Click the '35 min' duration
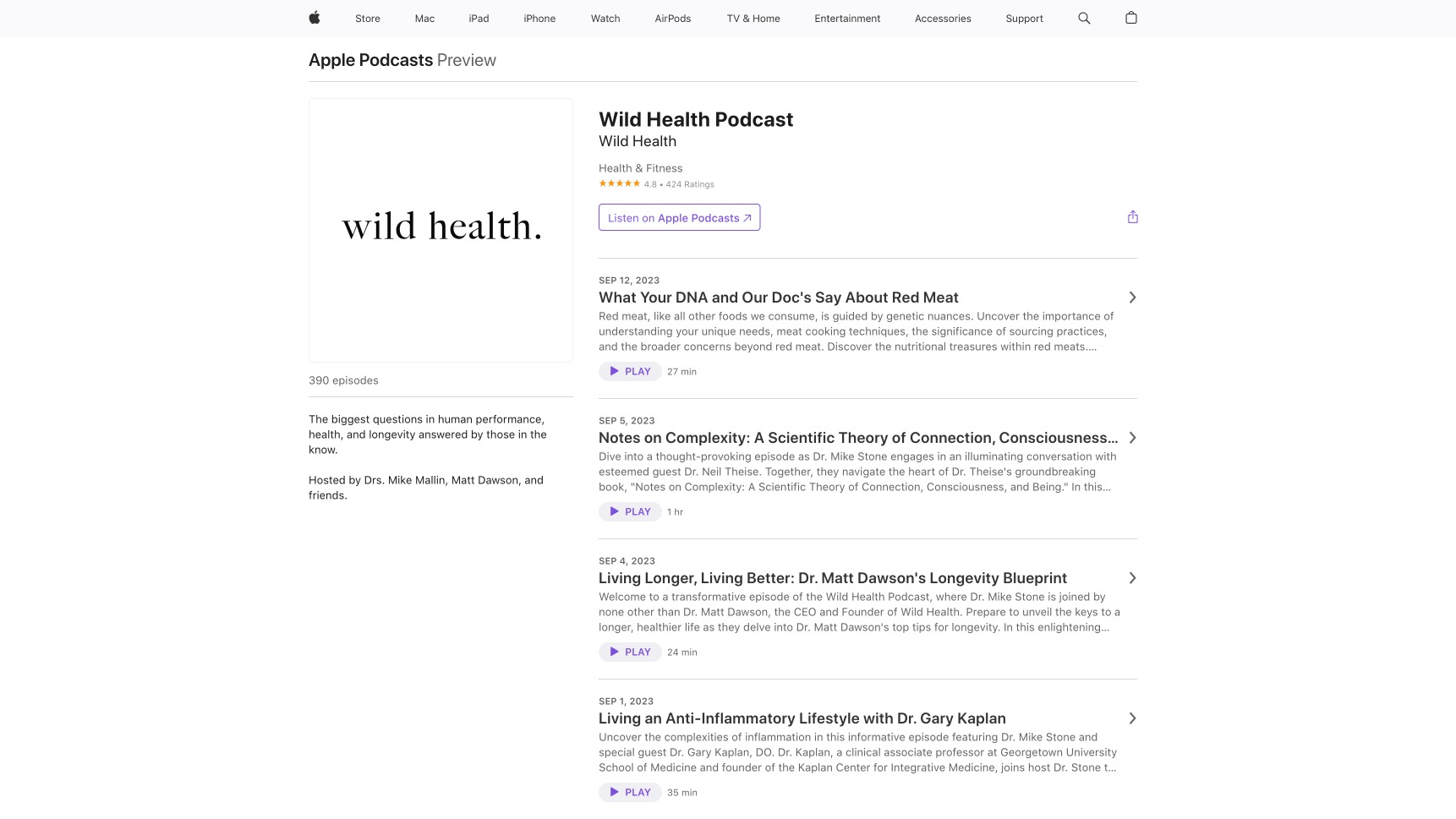The width and height of the screenshot is (1456, 819). (x=682, y=793)
